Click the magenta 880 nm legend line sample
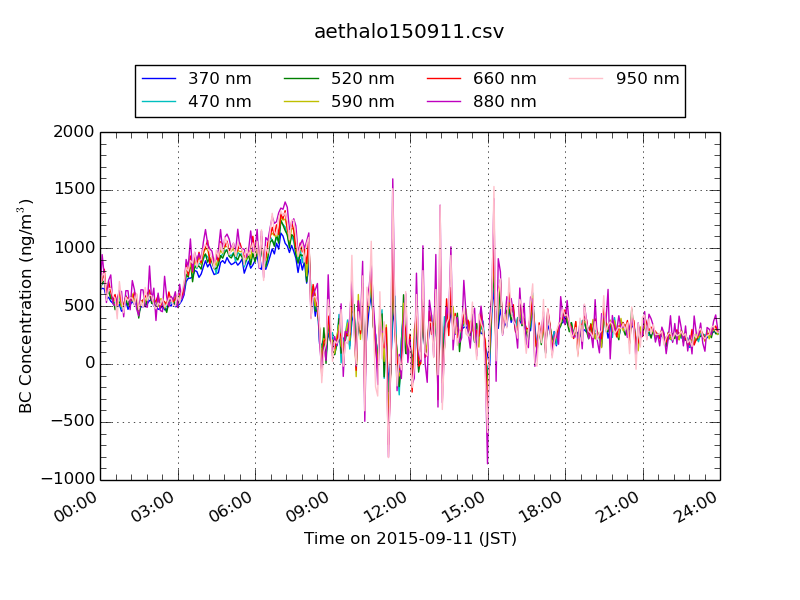Viewport: 800px width, 600px height. pyautogui.click(x=443, y=102)
